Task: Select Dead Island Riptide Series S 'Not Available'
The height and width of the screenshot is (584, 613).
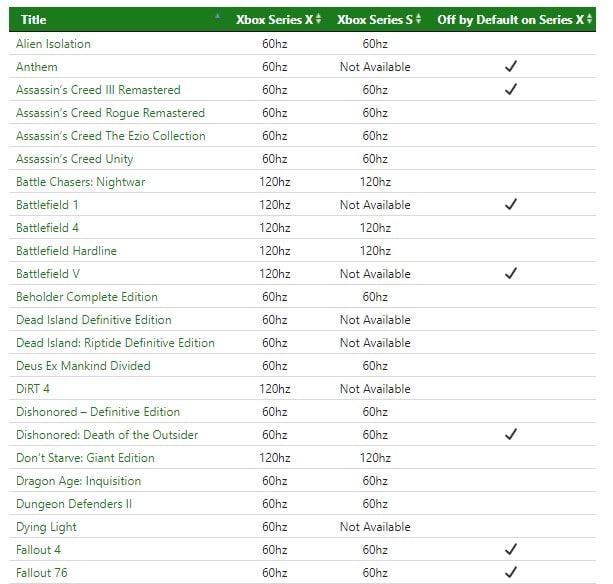Action: click(x=375, y=343)
